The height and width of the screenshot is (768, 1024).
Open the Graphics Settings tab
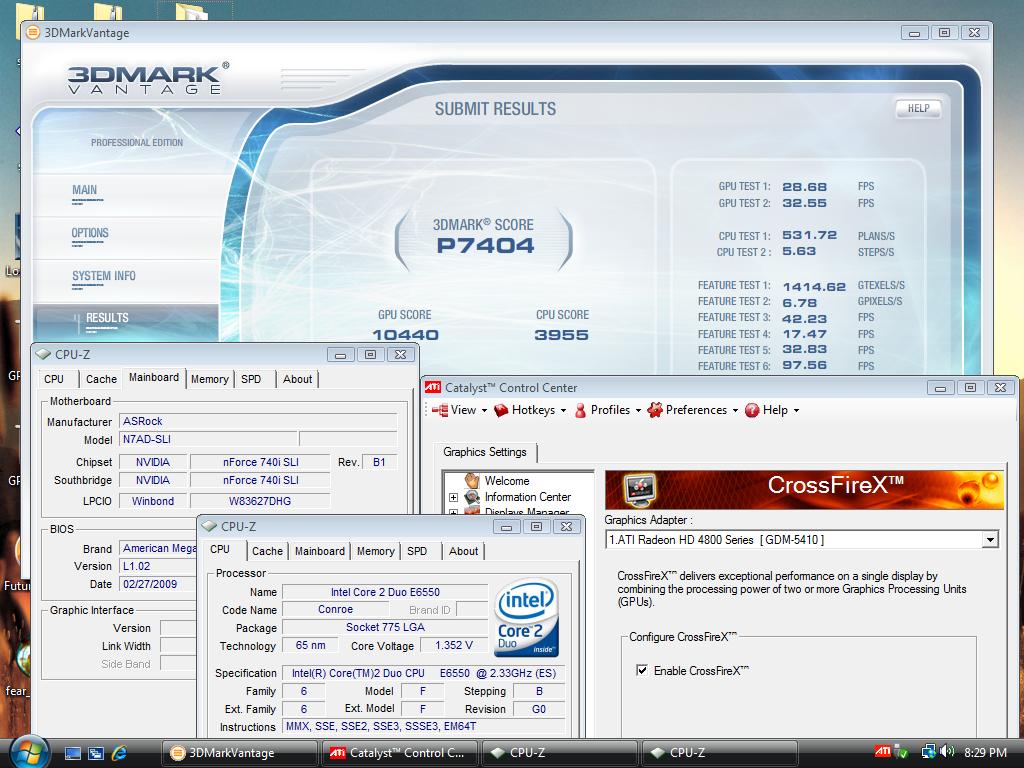pyautogui.click(x=485, y=452)
